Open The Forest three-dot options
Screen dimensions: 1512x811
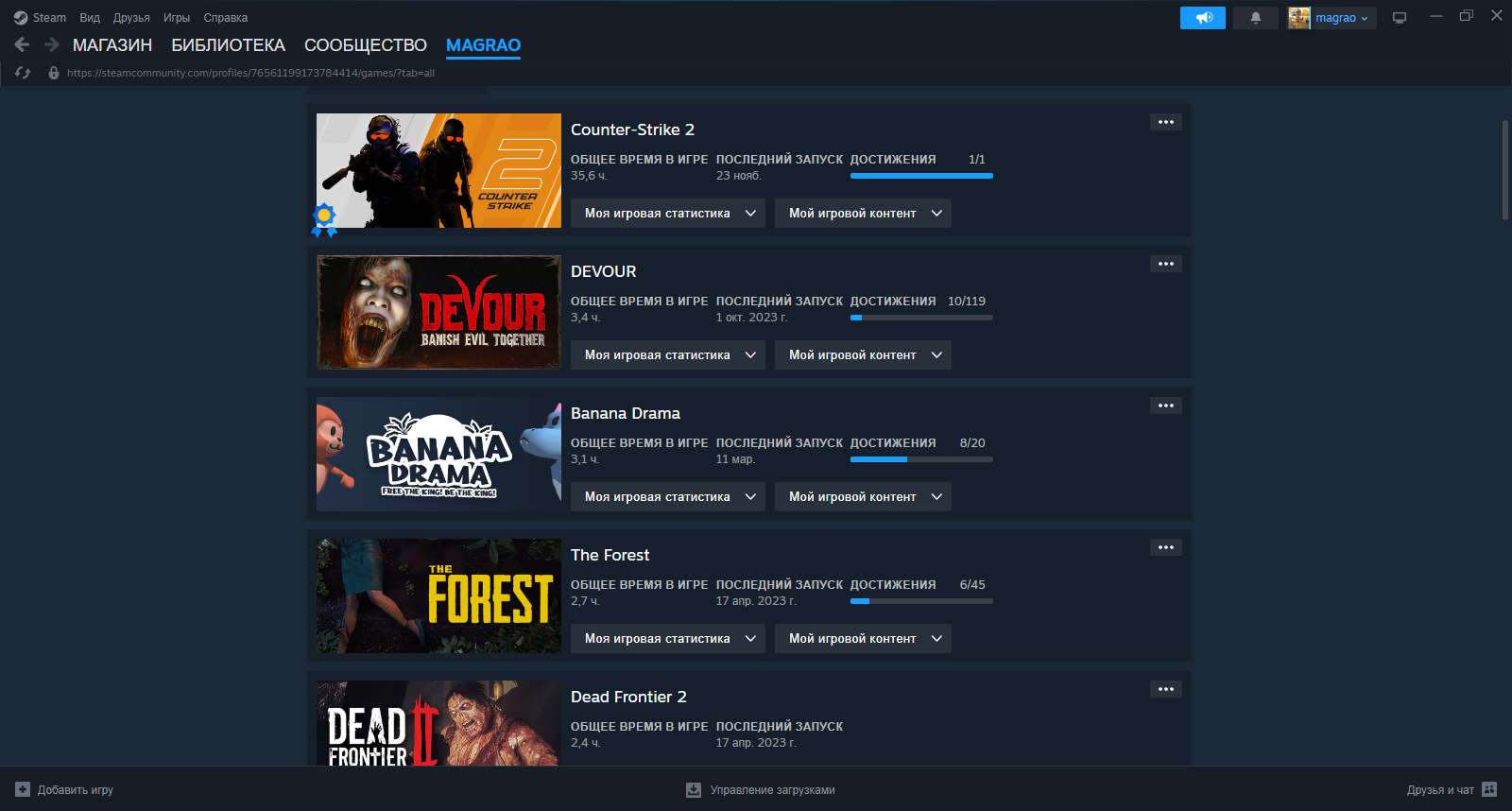1166,547
